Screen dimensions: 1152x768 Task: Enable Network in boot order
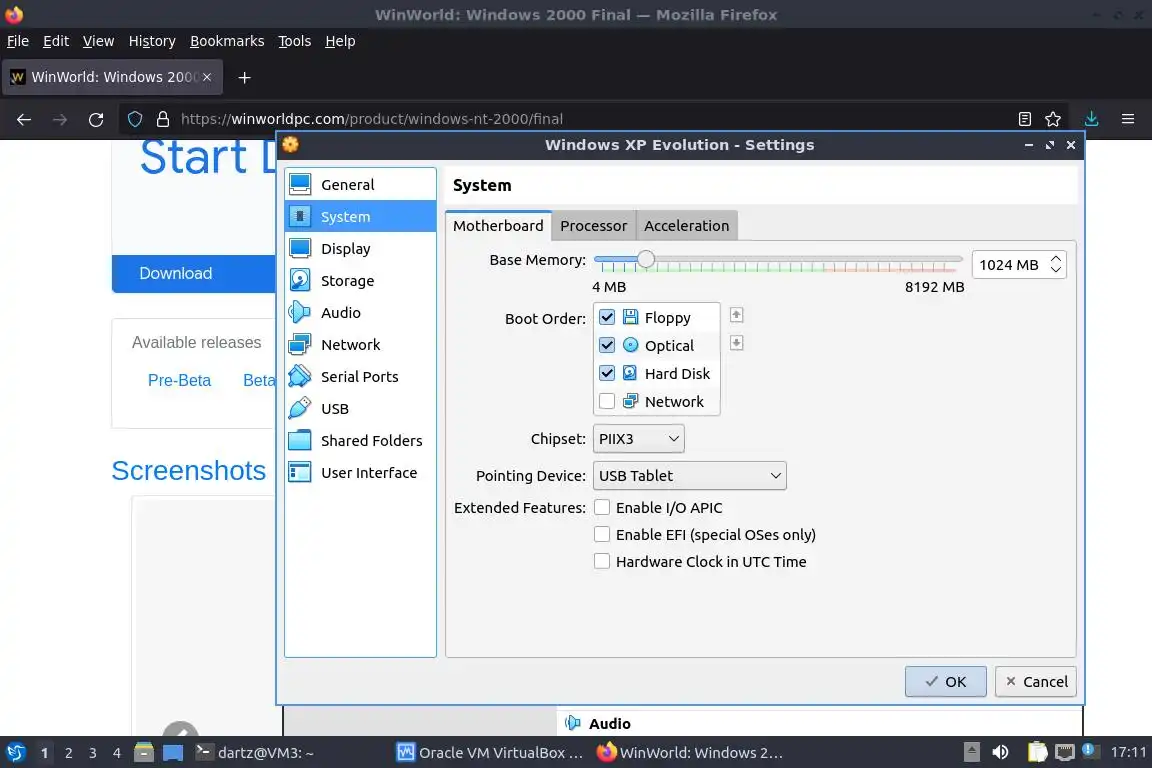(x=607, y=401)
